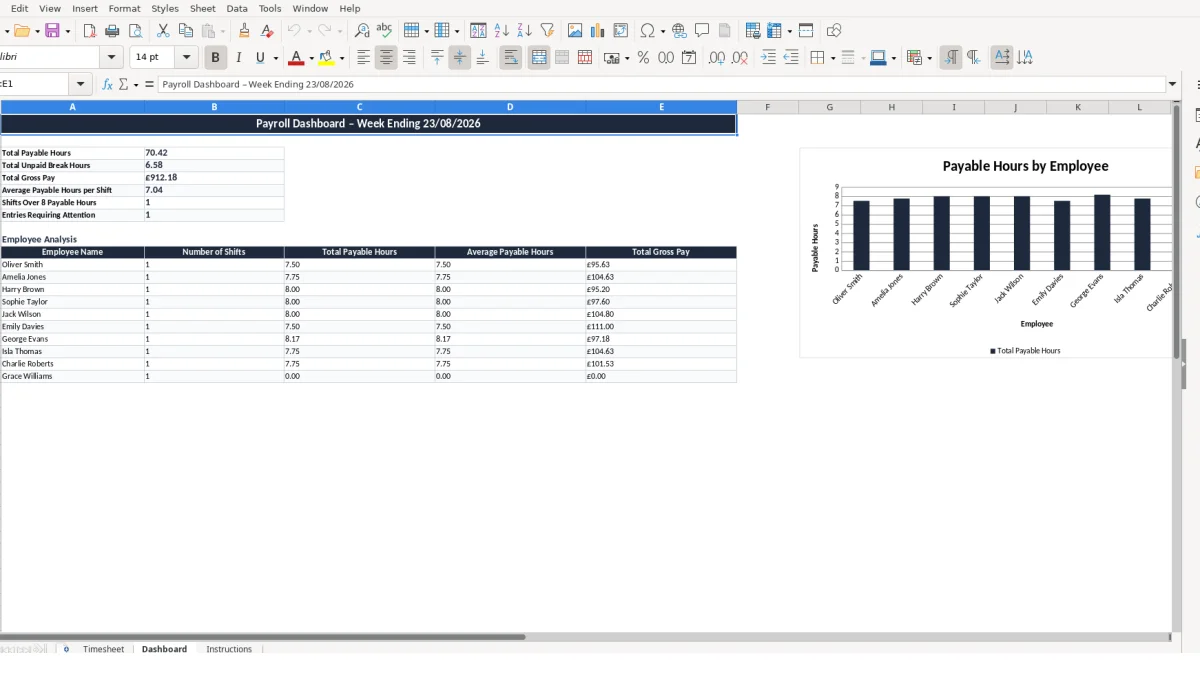Click the Cut scissors icon
This screenshot has width=1200, height=675.
[x=163, y=31]
